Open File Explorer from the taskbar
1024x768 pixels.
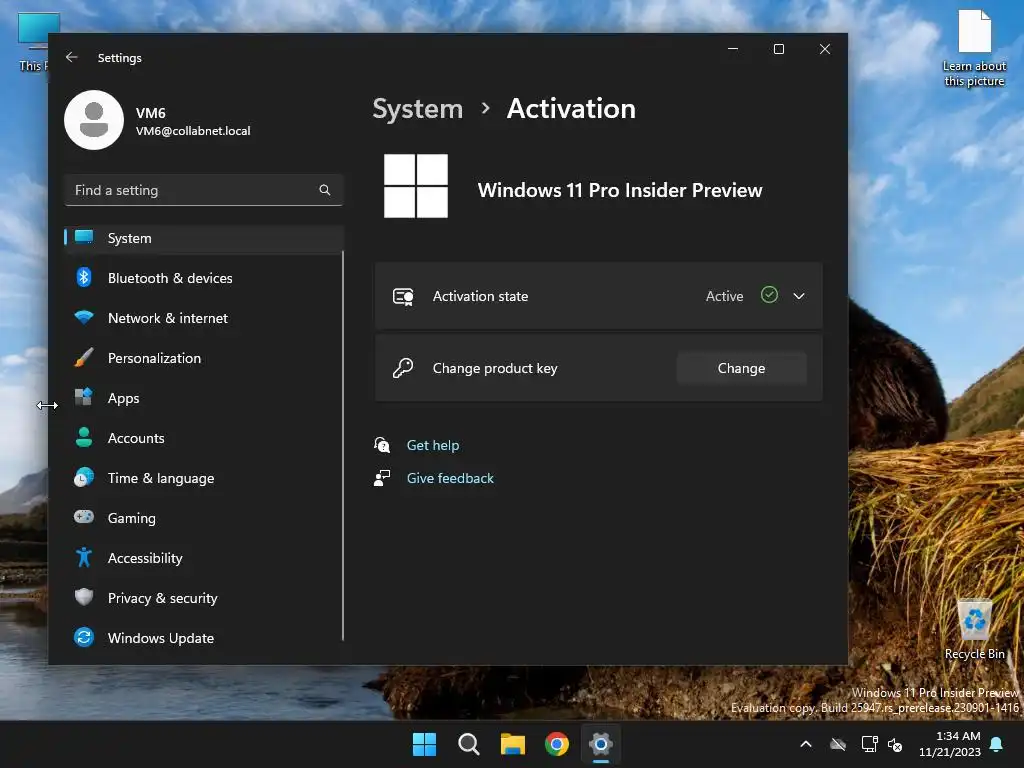point(513,744)
